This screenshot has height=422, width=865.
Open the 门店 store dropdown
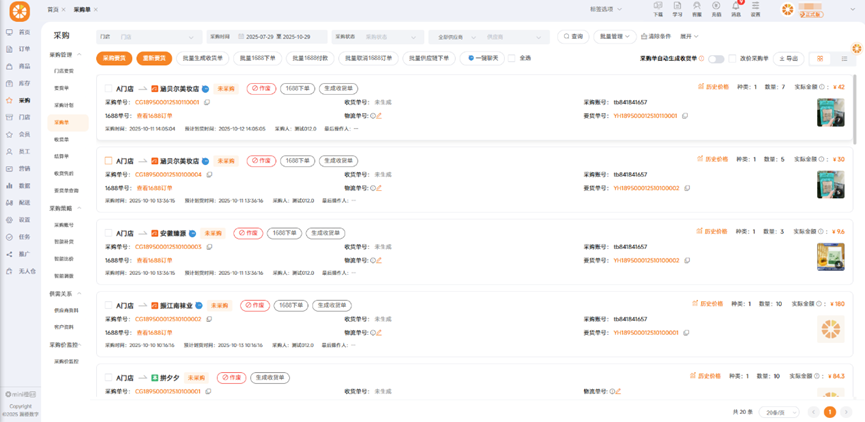[149, 37]
